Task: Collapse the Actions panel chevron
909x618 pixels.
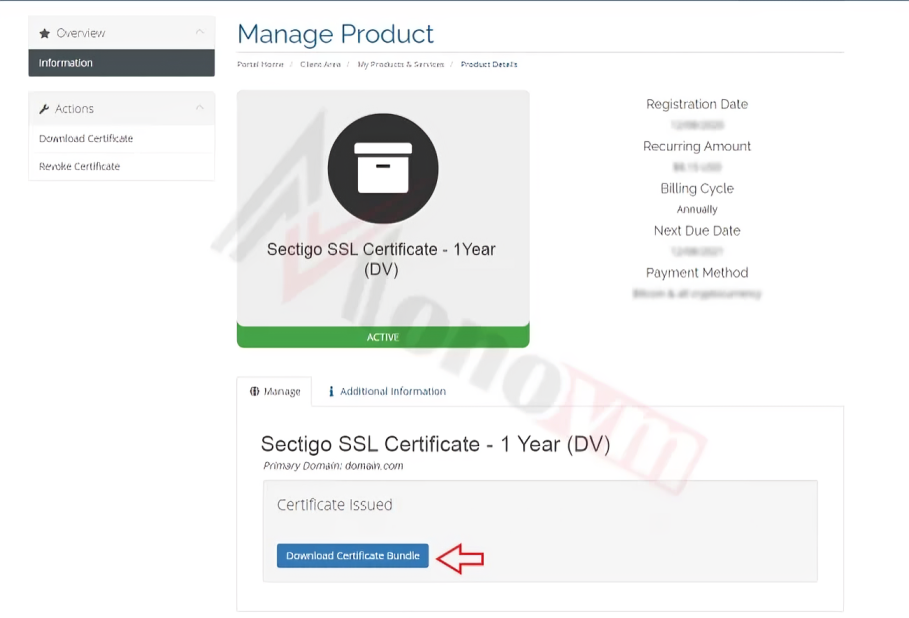Action: (x=200, y=107)
